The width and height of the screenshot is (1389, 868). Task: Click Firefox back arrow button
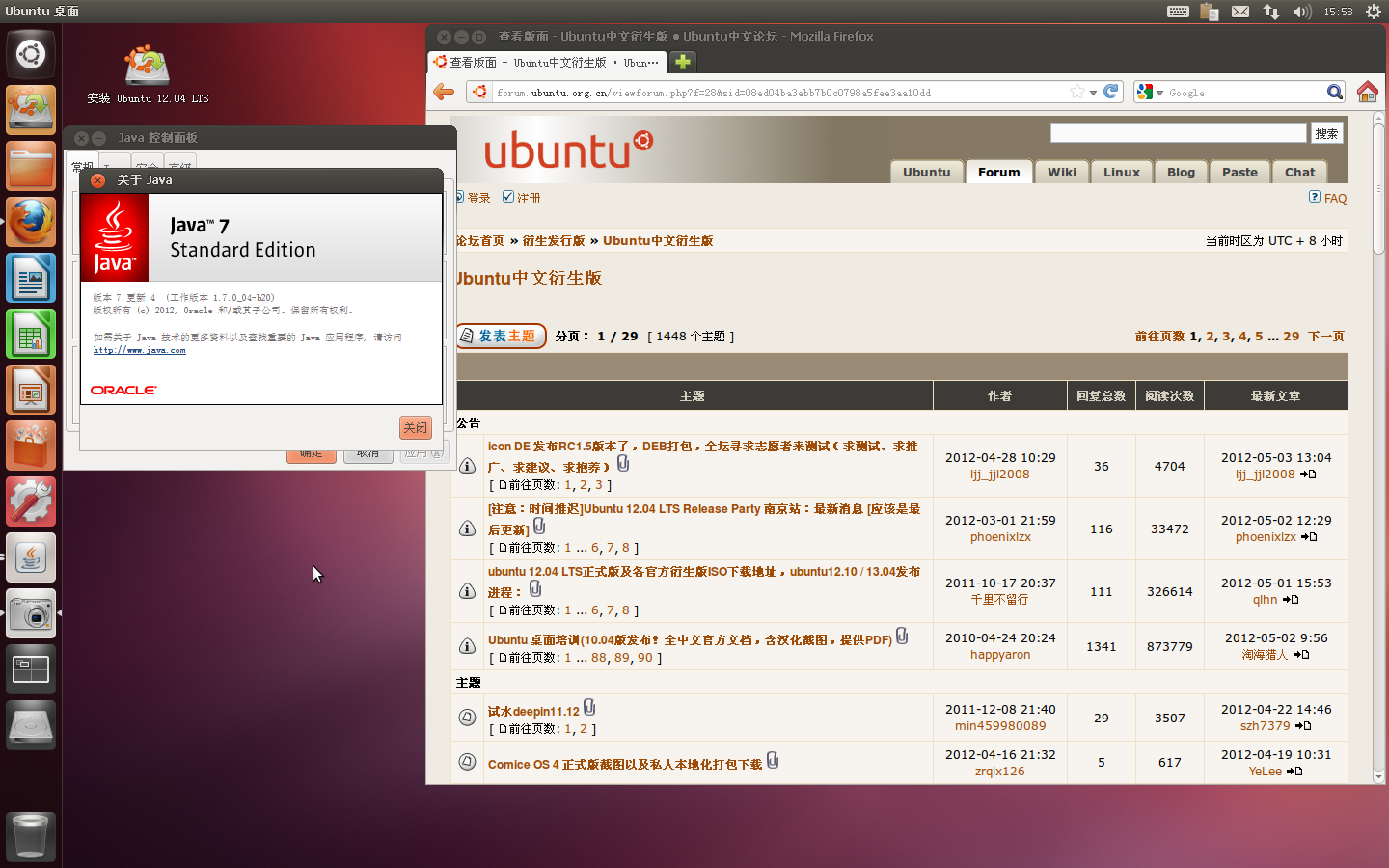click(x=444, y=92)
